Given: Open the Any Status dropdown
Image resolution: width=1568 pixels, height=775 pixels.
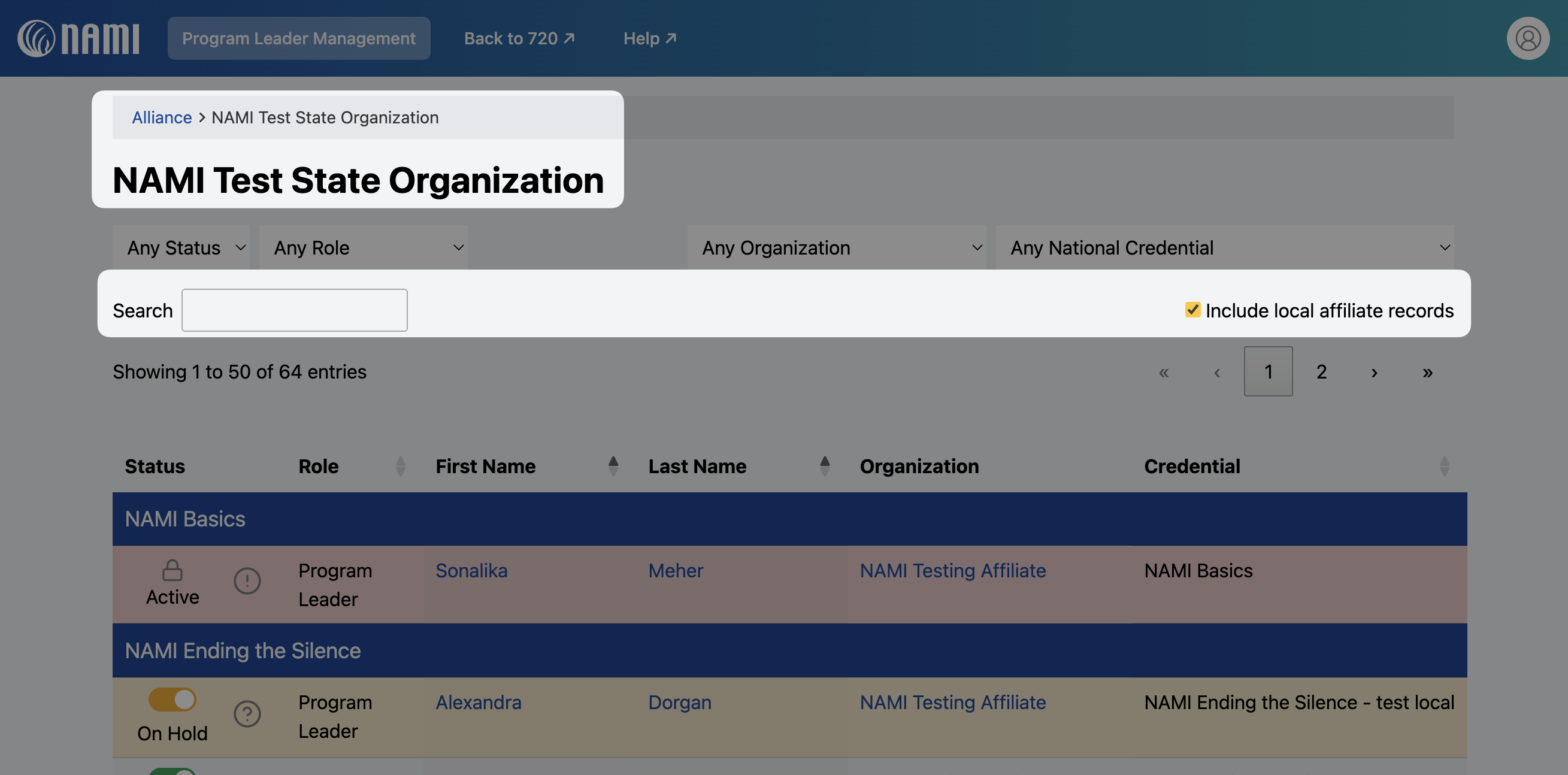Looking at the screenshot, I should pos(181,248).
